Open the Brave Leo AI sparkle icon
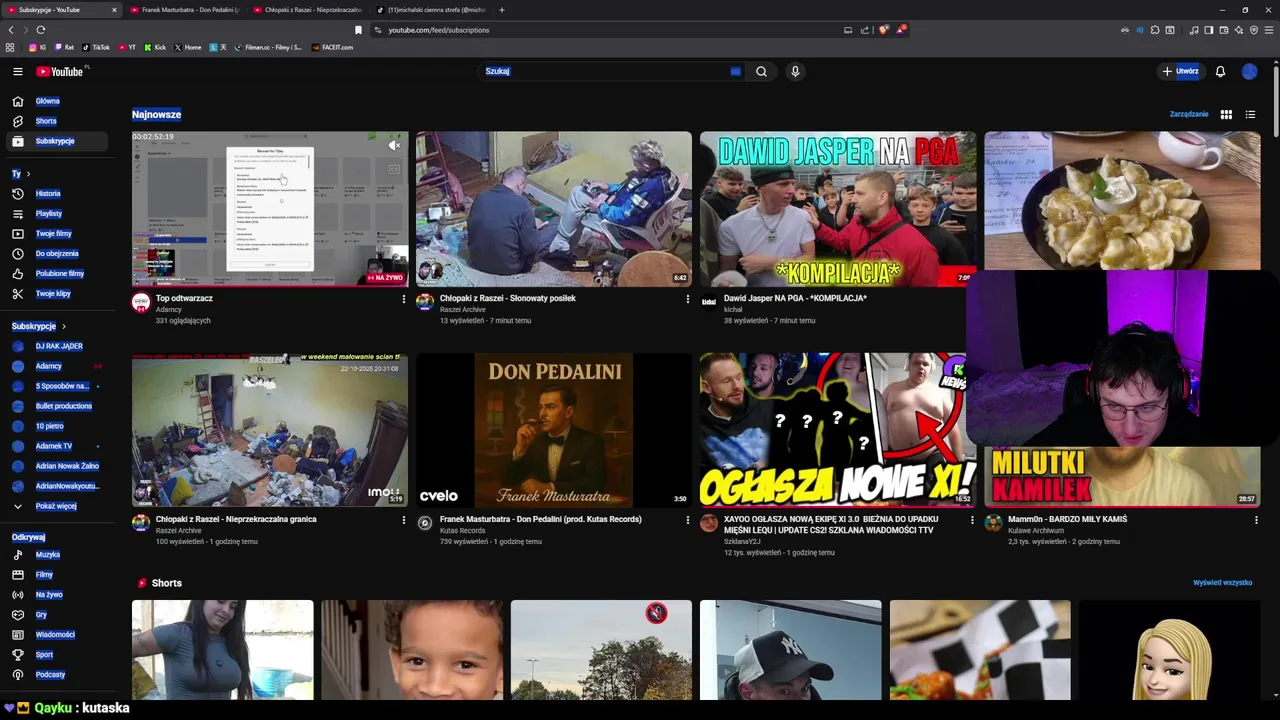 (x=1239, y=30)
